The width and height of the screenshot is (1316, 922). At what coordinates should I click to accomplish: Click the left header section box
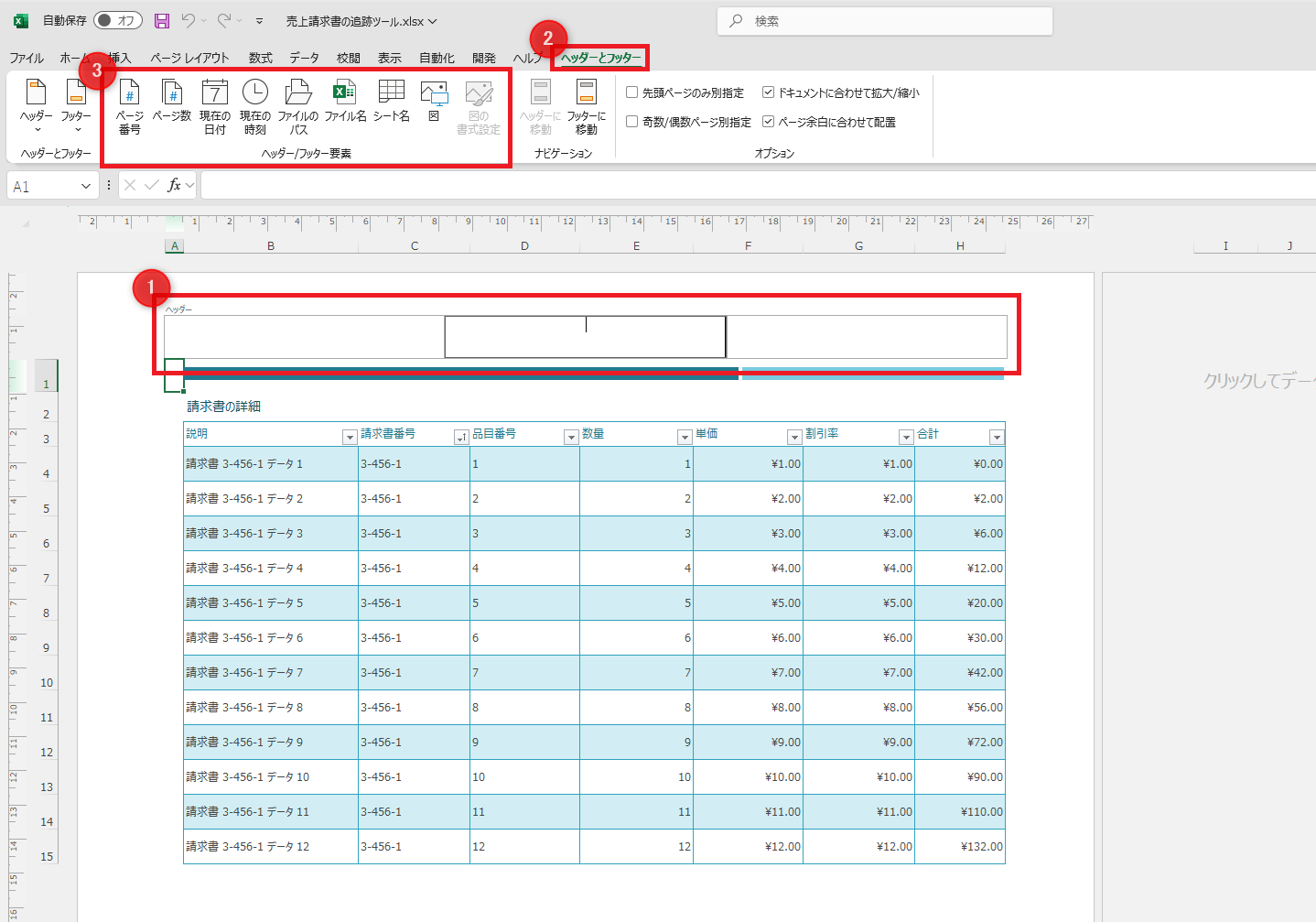pyautogui.click(x=305, y=337)
